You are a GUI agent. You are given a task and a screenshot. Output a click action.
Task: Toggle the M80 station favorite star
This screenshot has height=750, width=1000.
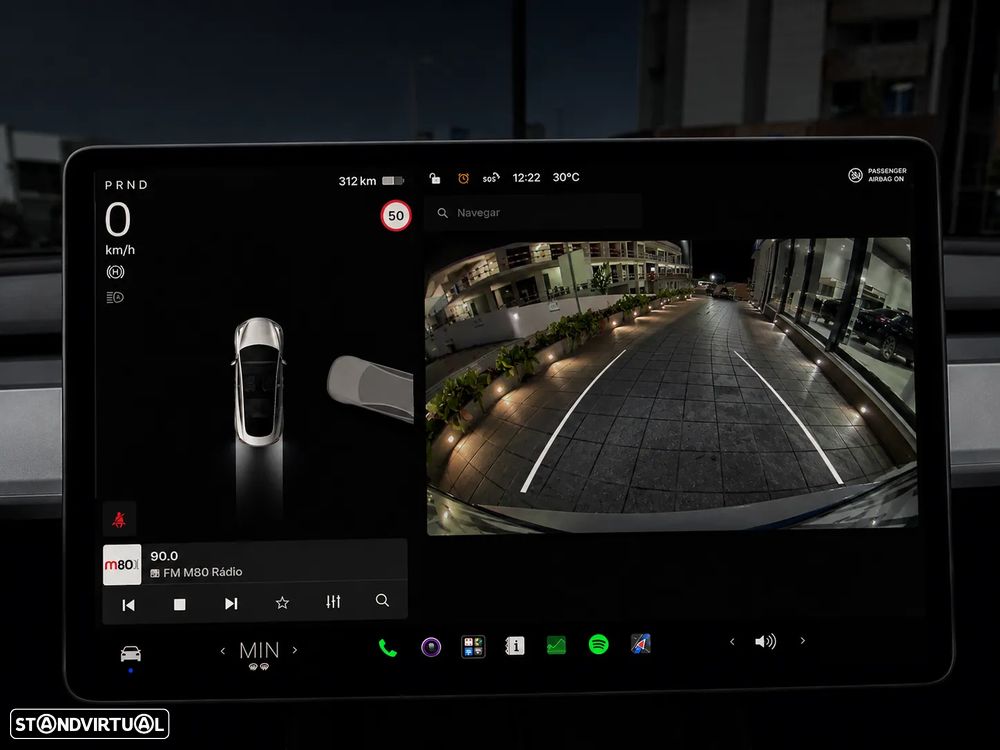[x=282, y=603]
